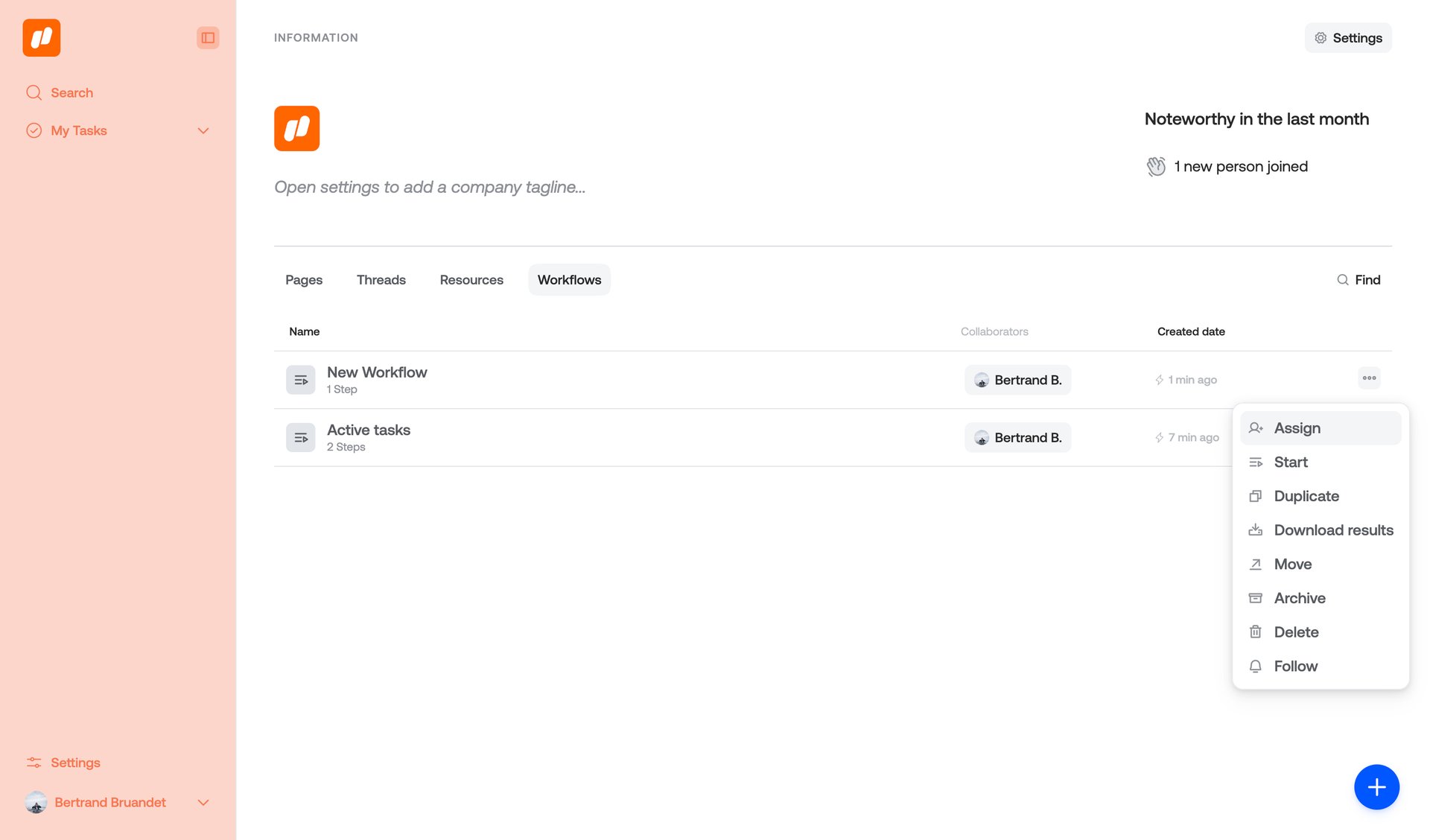
Task: Click the Find search button
Action: pos(1358,280)
